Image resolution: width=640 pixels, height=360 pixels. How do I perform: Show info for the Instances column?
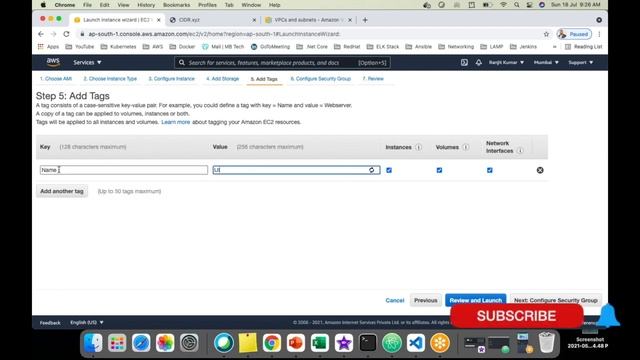click(x=418, y=147)
